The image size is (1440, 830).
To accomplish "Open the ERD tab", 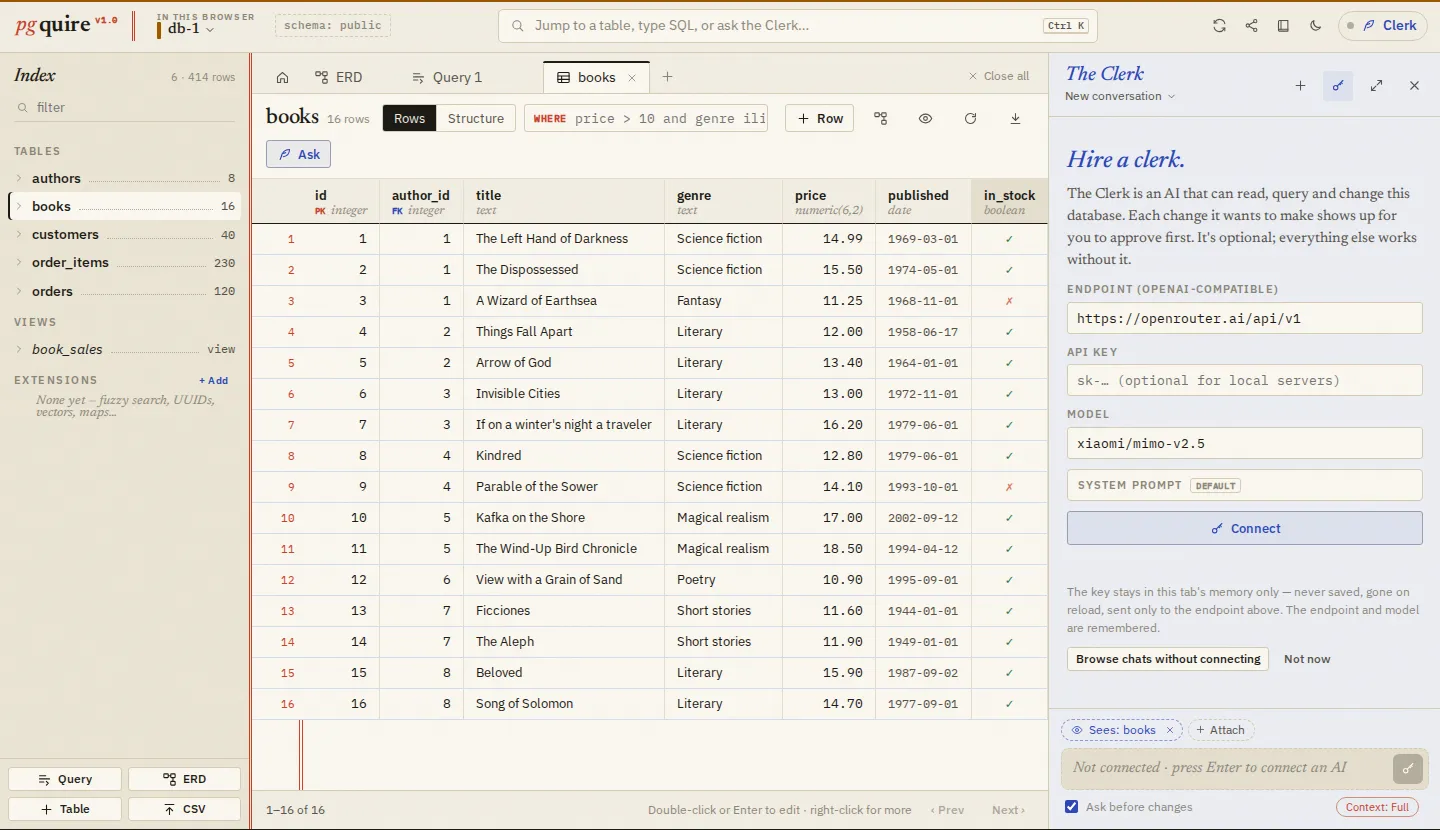I will pos(338,77).
